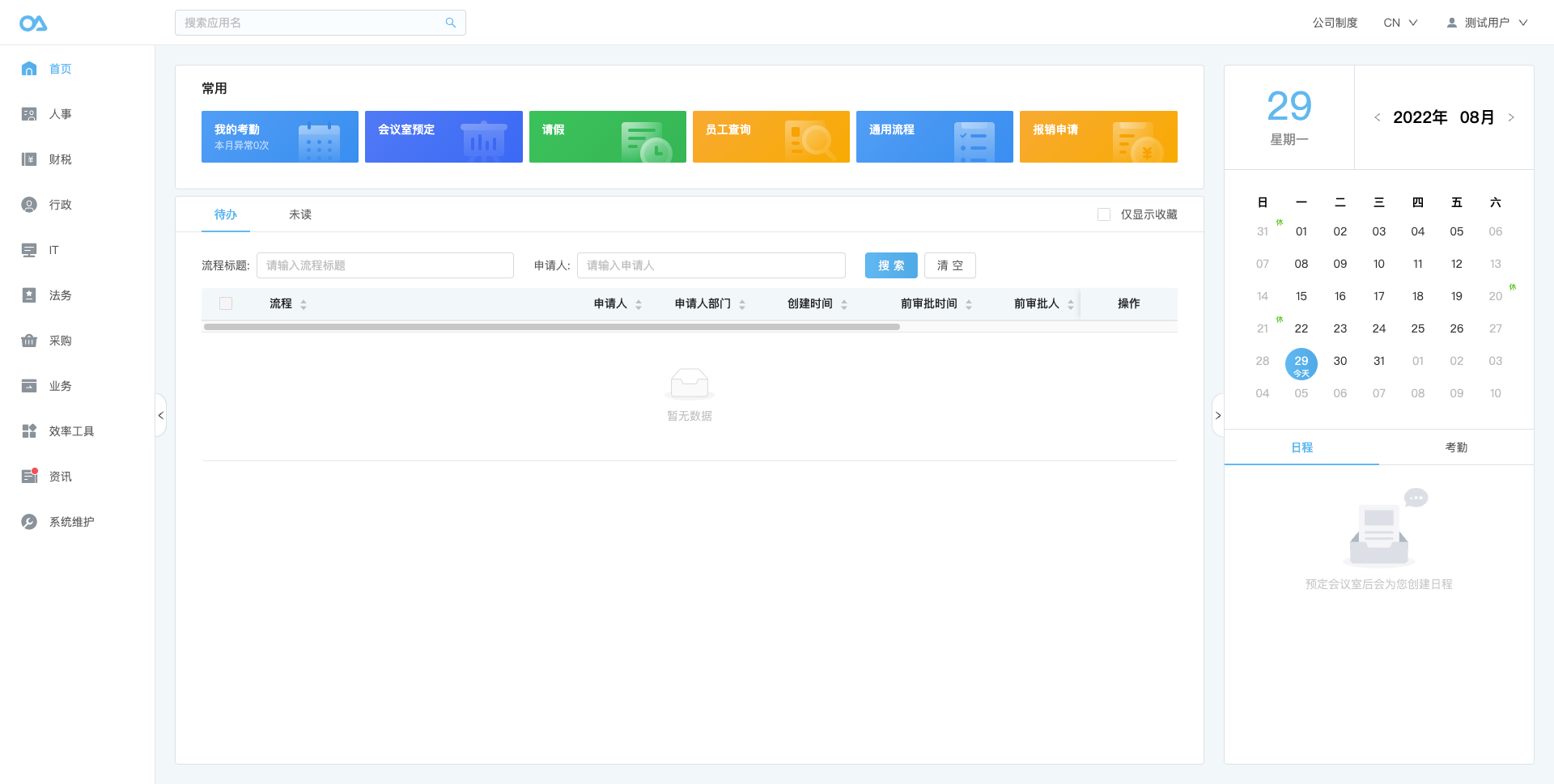This screenshot has height=784, width=1554.
Task: Switch to the 考勤 tab
Action: pos(1456,447)
